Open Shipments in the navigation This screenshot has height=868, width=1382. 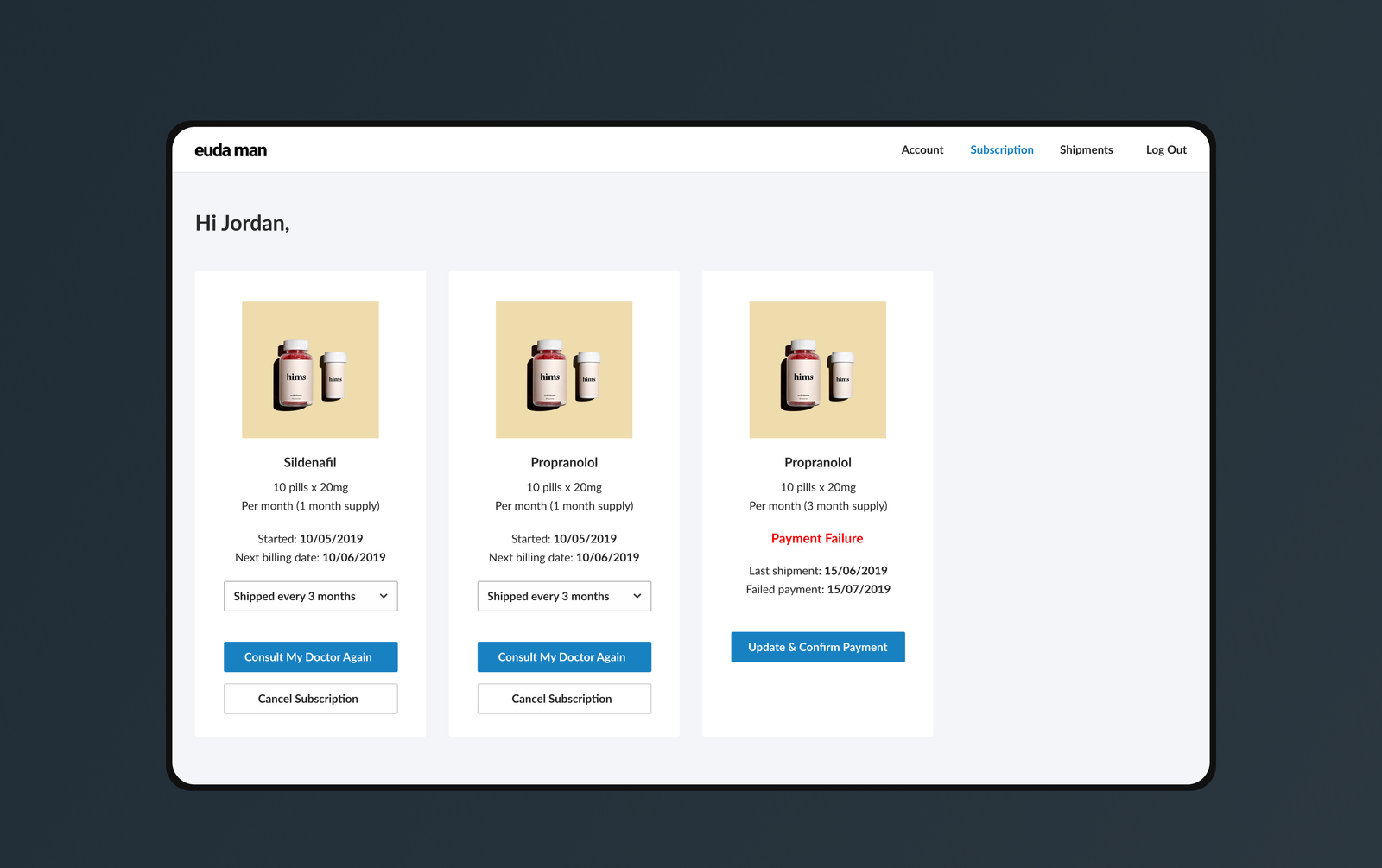(x=1086, y=149)
